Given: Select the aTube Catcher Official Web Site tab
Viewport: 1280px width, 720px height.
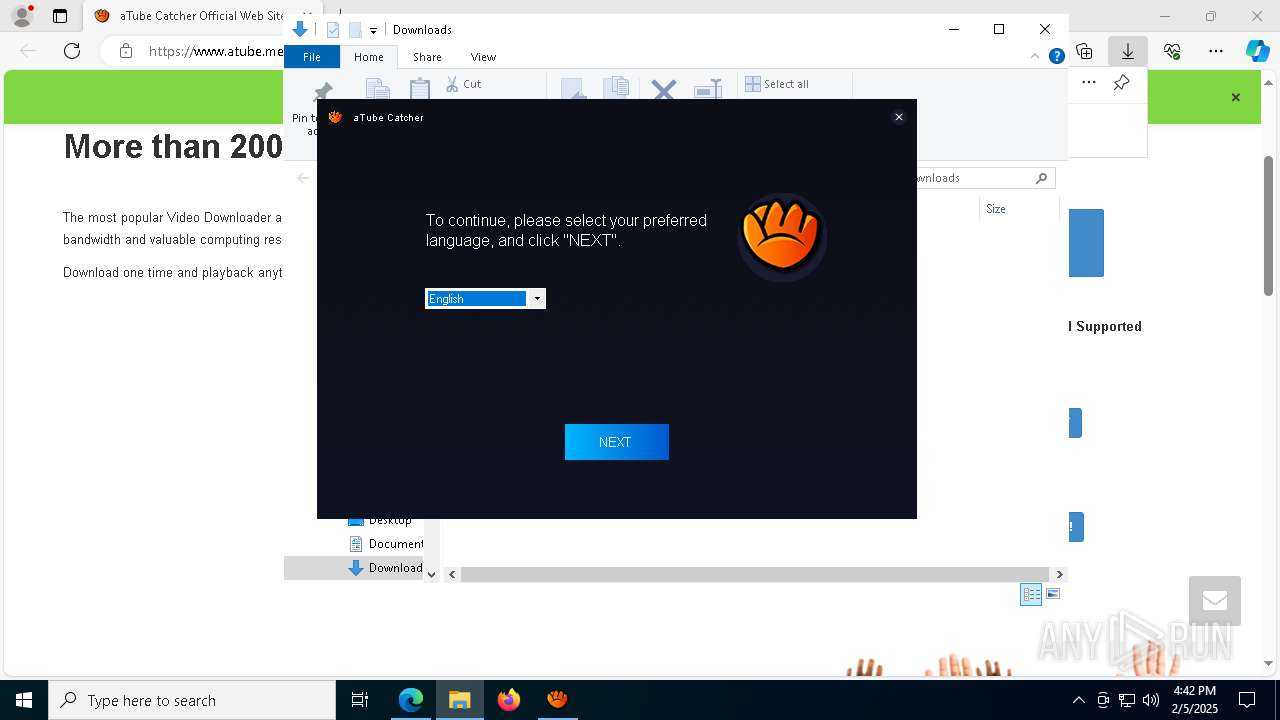Looking at the screenshot, I should click(190, 16).
